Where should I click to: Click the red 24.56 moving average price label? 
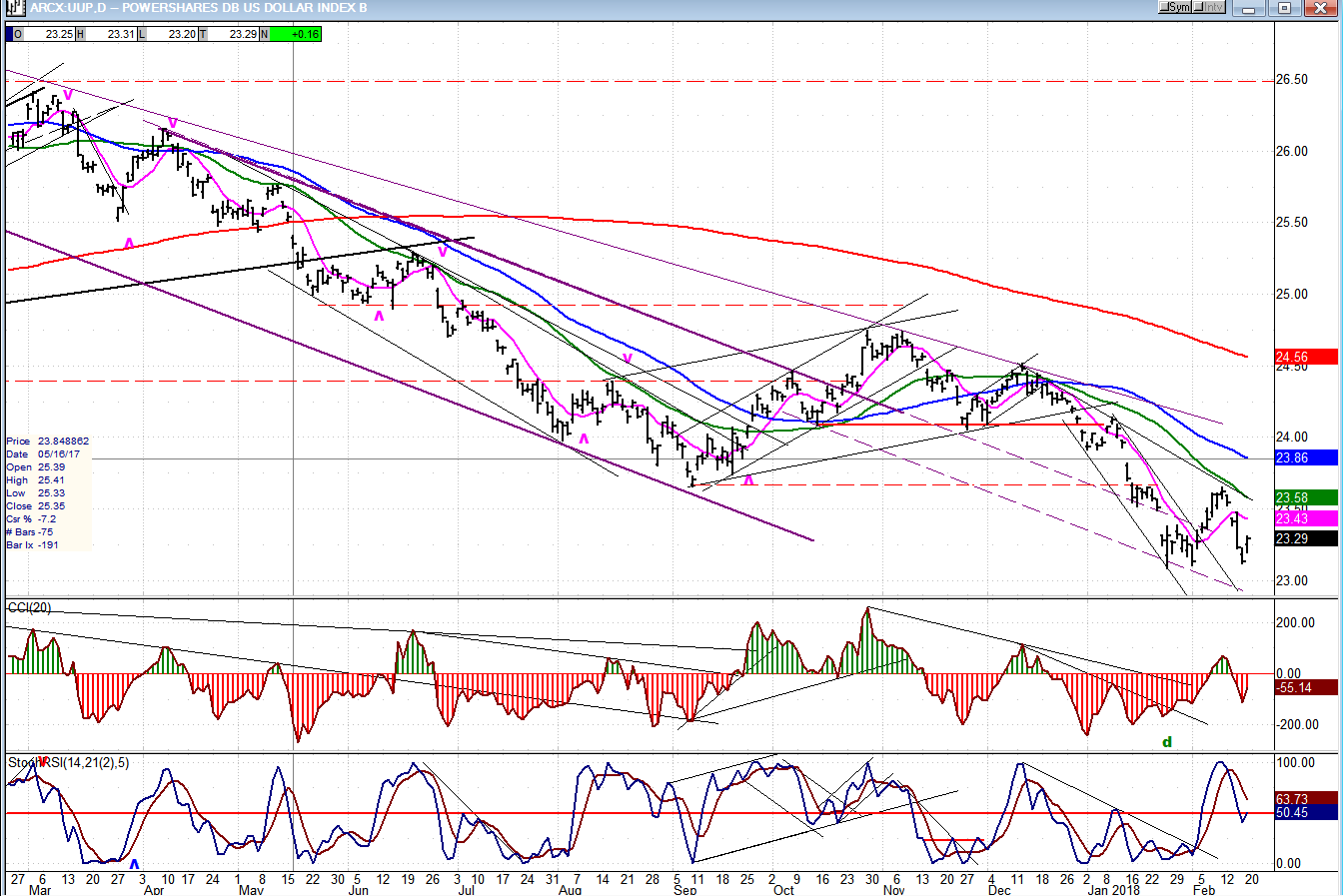1305,357
